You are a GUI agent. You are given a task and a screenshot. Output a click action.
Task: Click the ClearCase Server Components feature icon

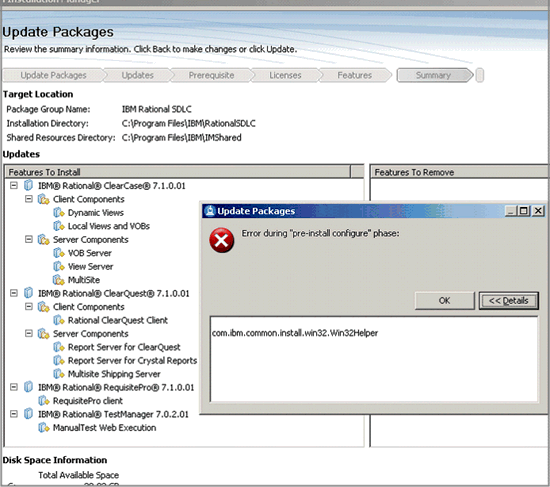tap(43, 240)
